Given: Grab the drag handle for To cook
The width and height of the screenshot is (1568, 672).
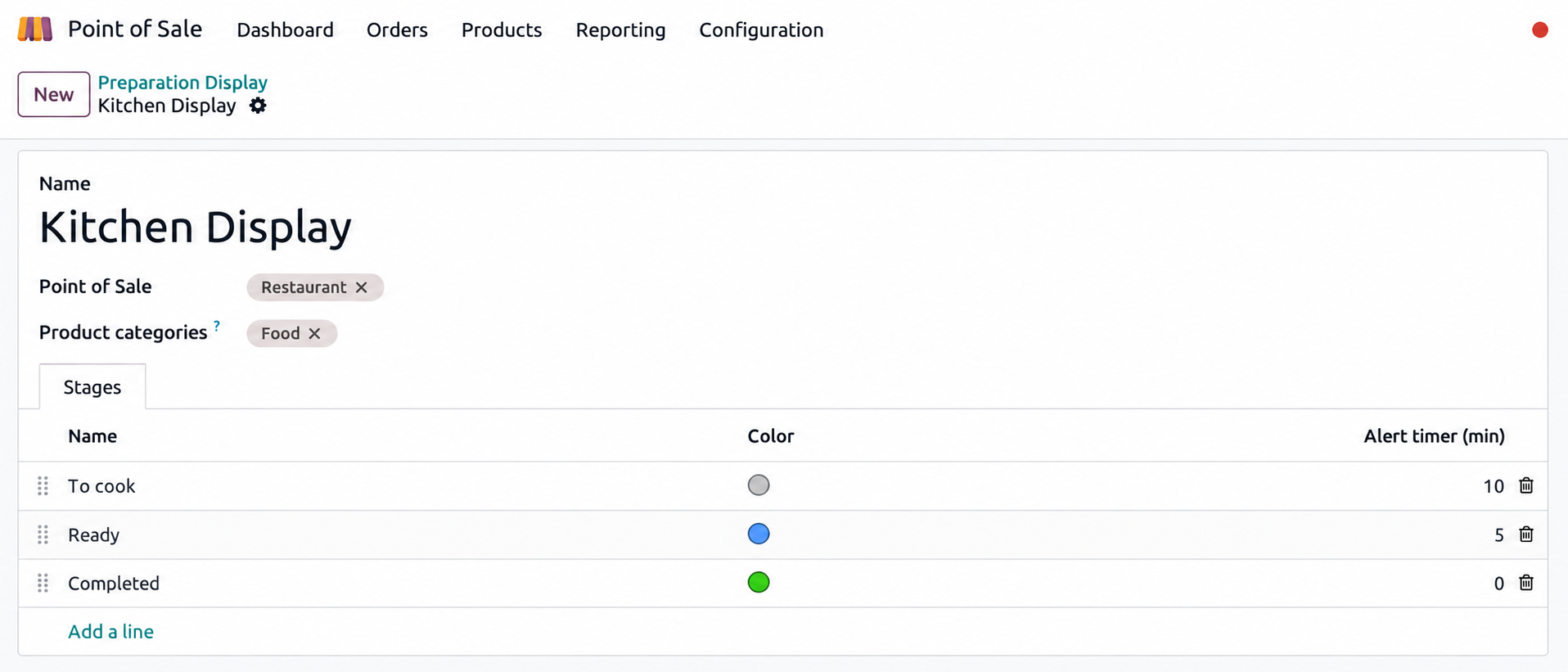Looking at the screenshot, I should click(43, 486).
